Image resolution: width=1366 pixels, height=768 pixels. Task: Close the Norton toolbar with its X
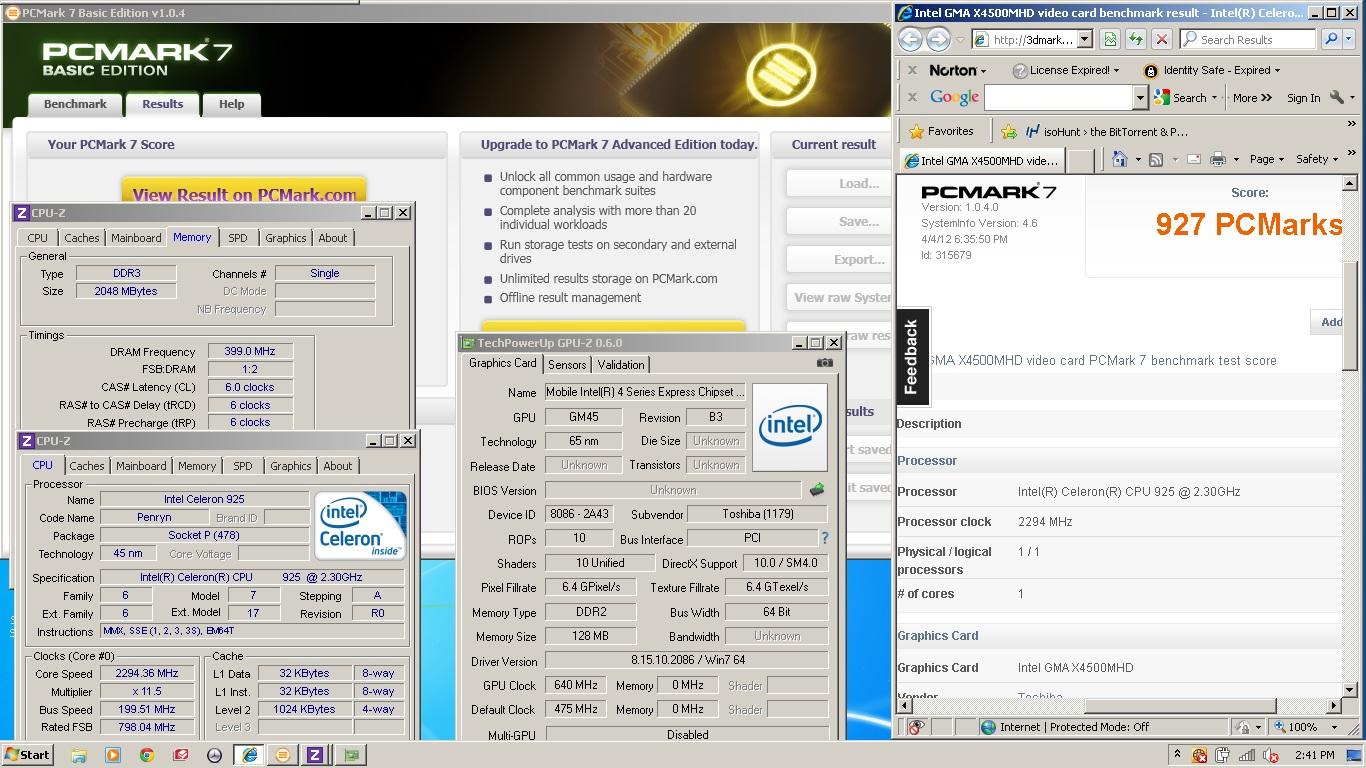coord(912,70)
